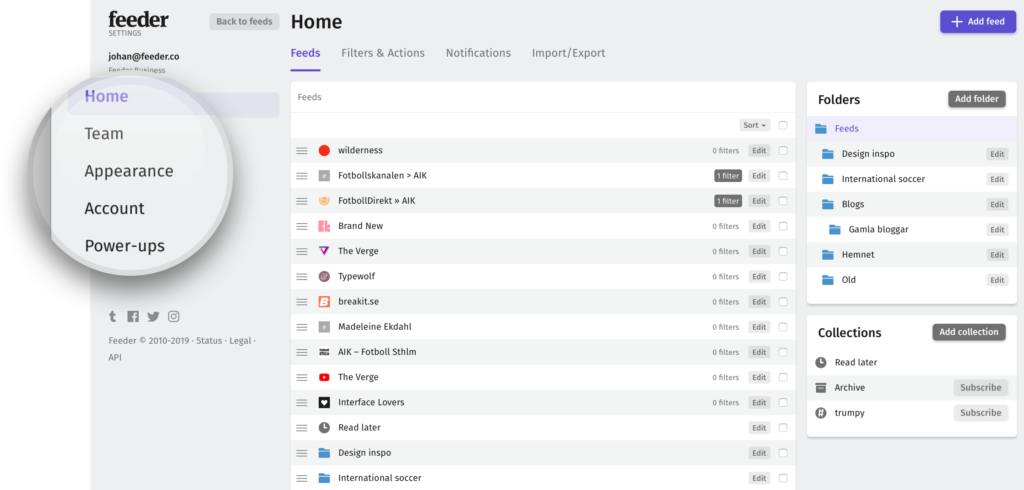The width and height of the screenshot is (1024, 490).
Task: Click the Facebook social icon
Action: point(133,316)
